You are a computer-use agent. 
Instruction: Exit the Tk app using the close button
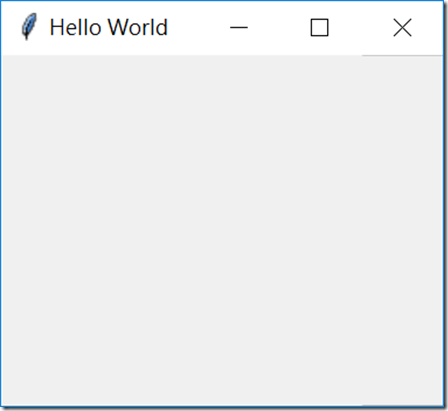coord(402,27)
